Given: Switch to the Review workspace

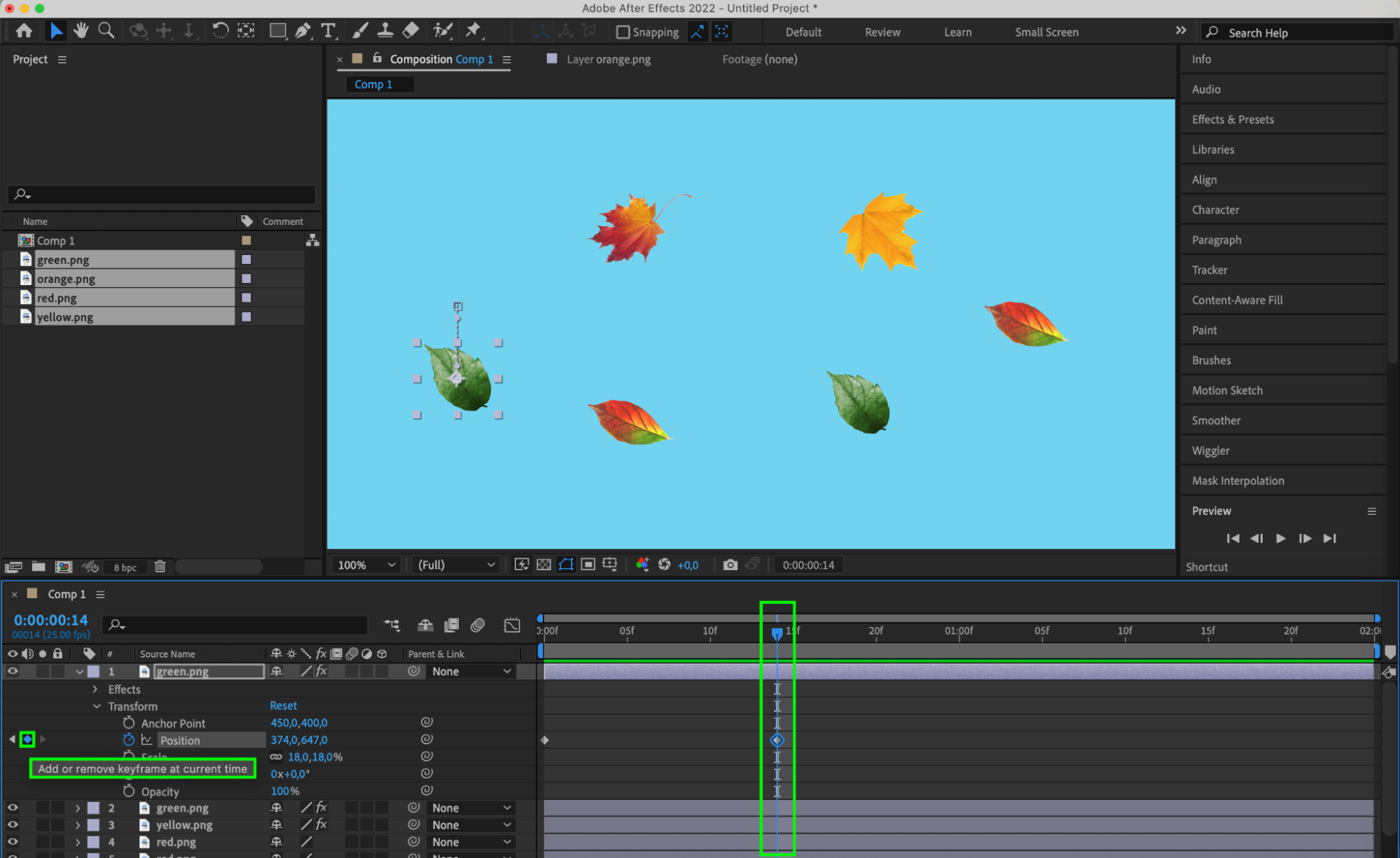Looking at the screenshot, I should (x=882, y=32).
